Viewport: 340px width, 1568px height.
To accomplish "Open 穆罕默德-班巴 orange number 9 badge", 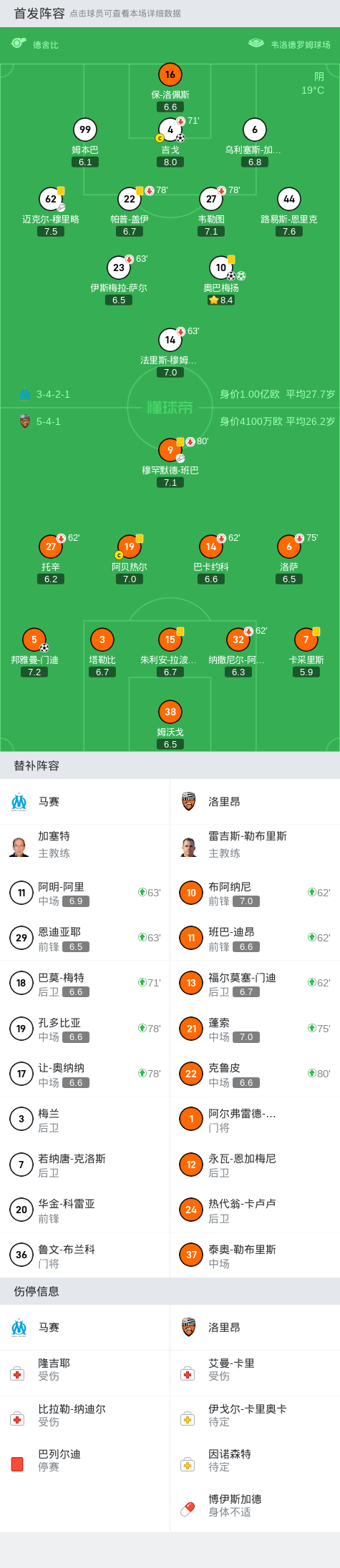I will (170, 450).
